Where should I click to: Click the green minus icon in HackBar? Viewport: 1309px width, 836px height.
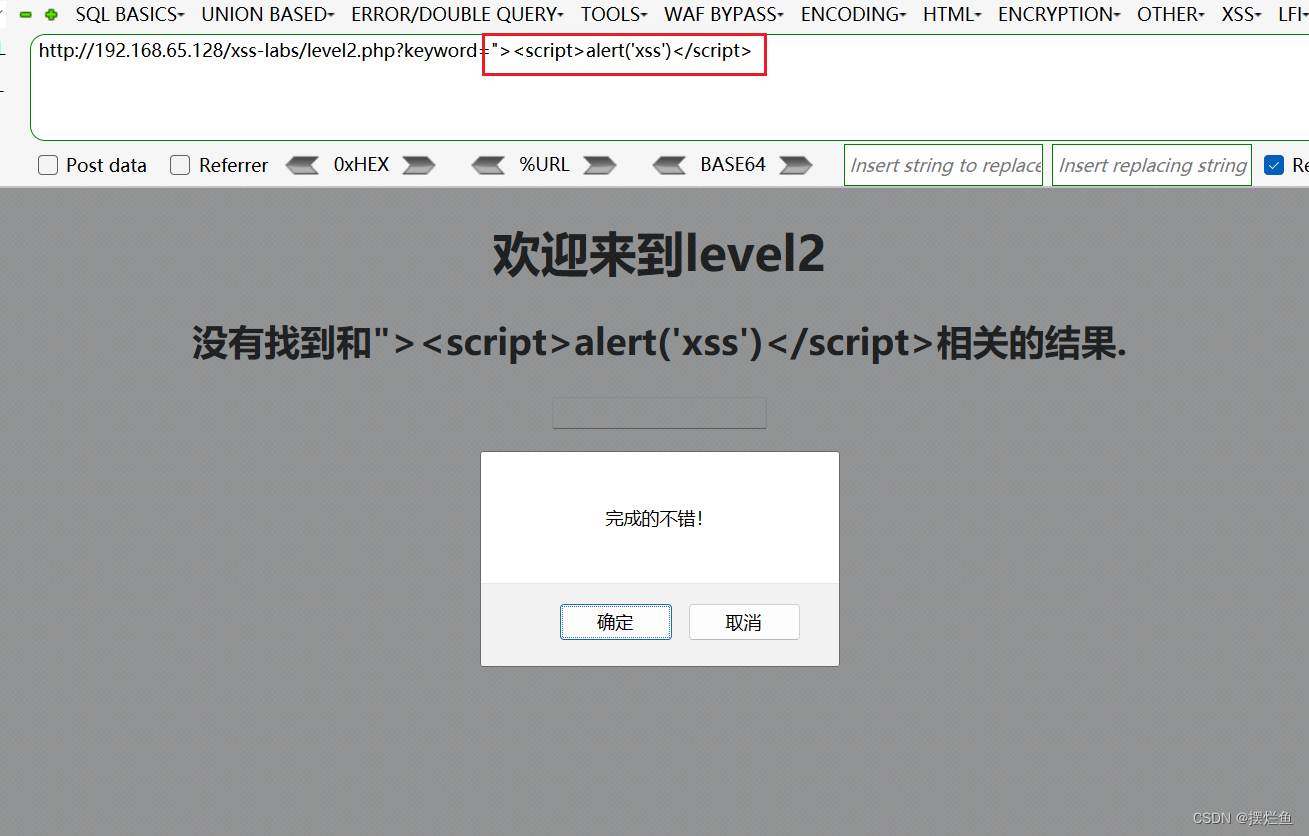pos(26,15)
